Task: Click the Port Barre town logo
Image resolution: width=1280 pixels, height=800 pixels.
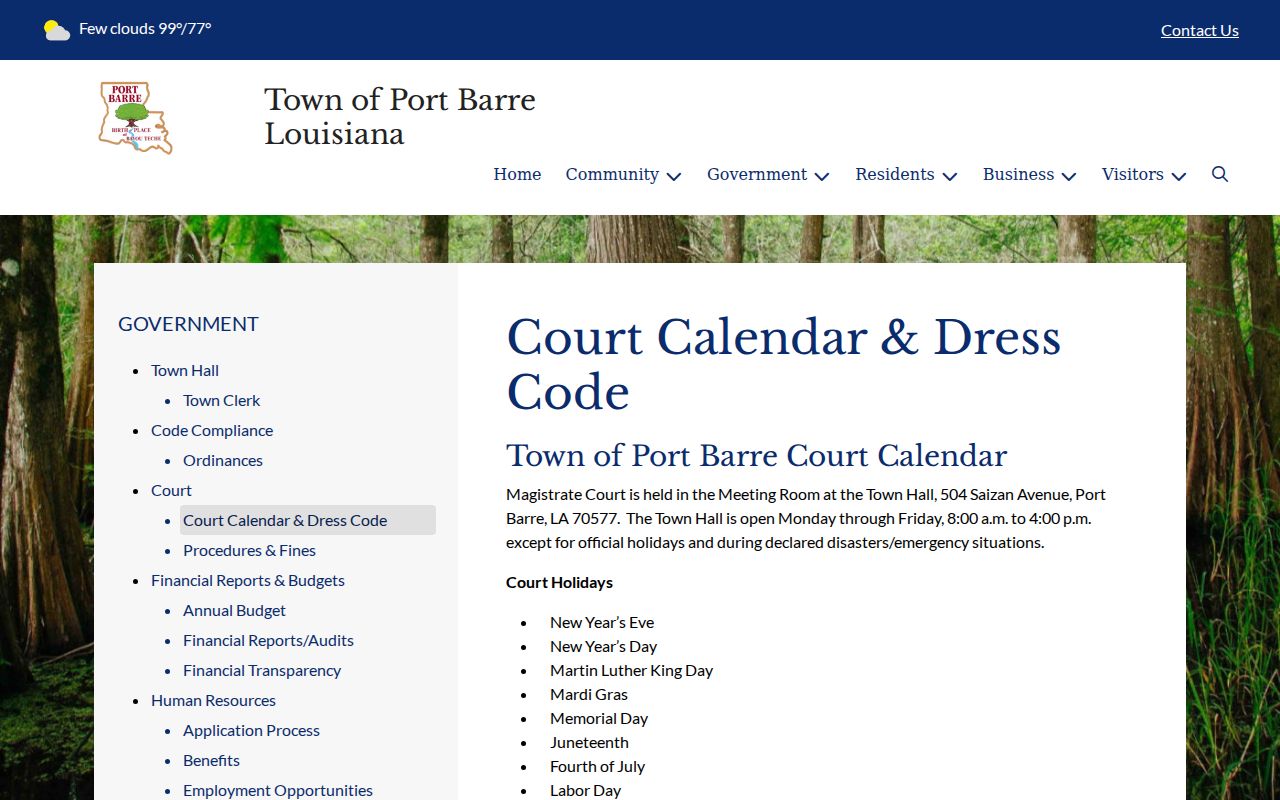Action: pyautogui.click(x=136, y=118)
